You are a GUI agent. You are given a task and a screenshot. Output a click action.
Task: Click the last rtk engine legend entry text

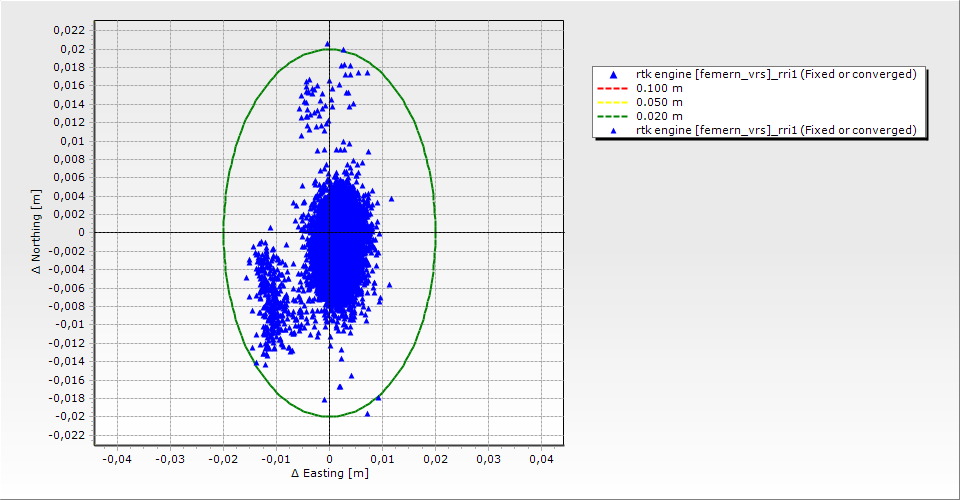click(x=776, y=130)
